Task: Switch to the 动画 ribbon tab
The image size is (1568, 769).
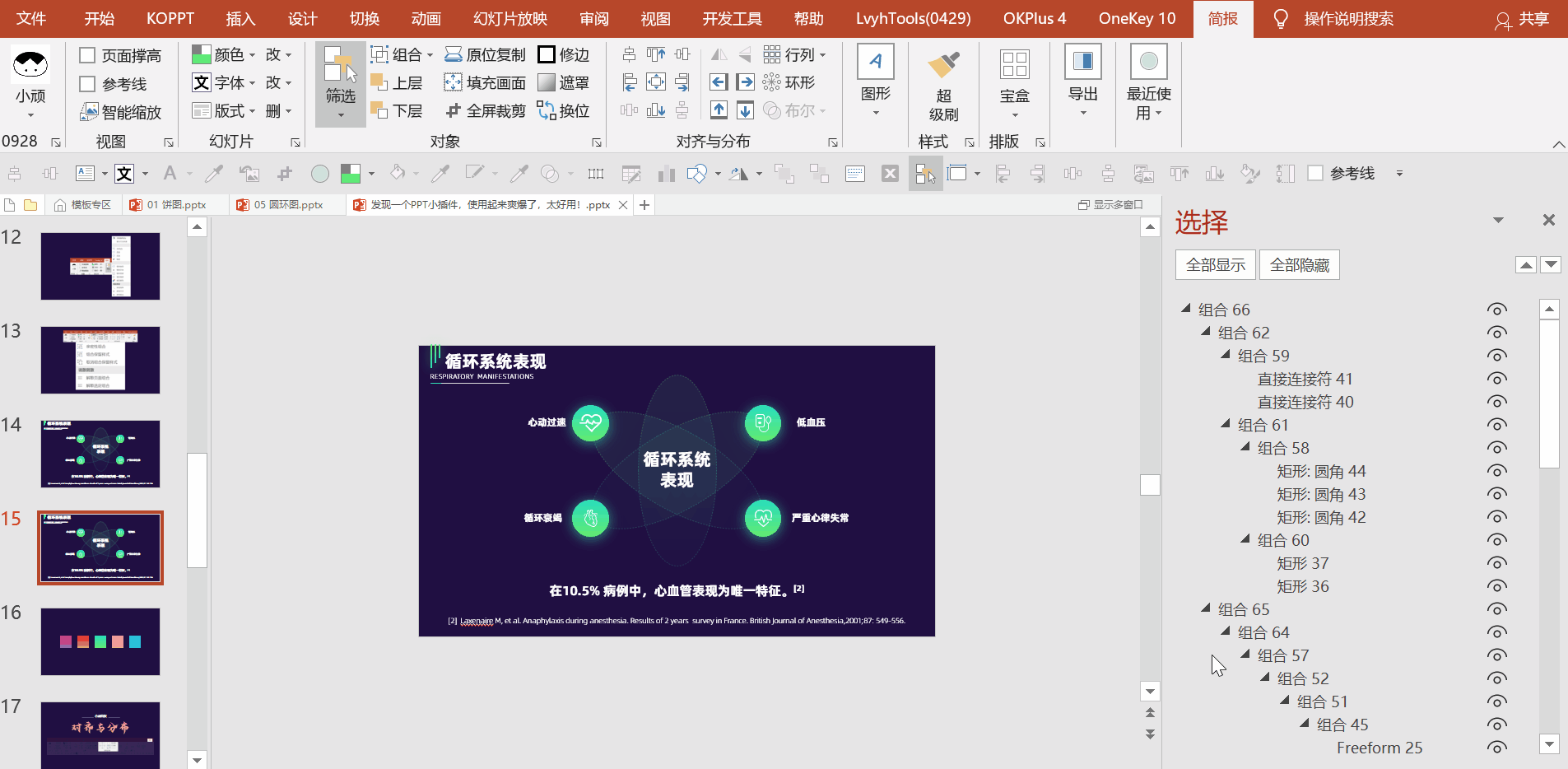Action: pos(426,19)
